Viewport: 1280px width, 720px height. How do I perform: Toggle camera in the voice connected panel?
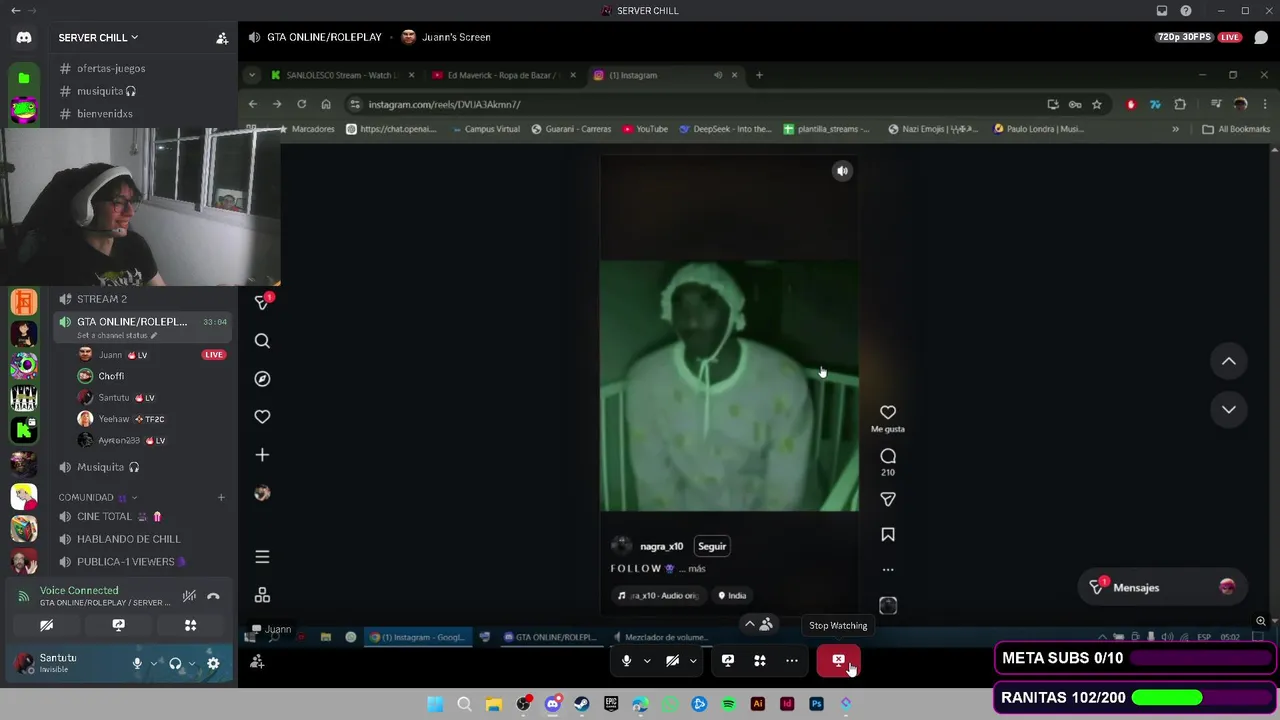pos(46,626)
